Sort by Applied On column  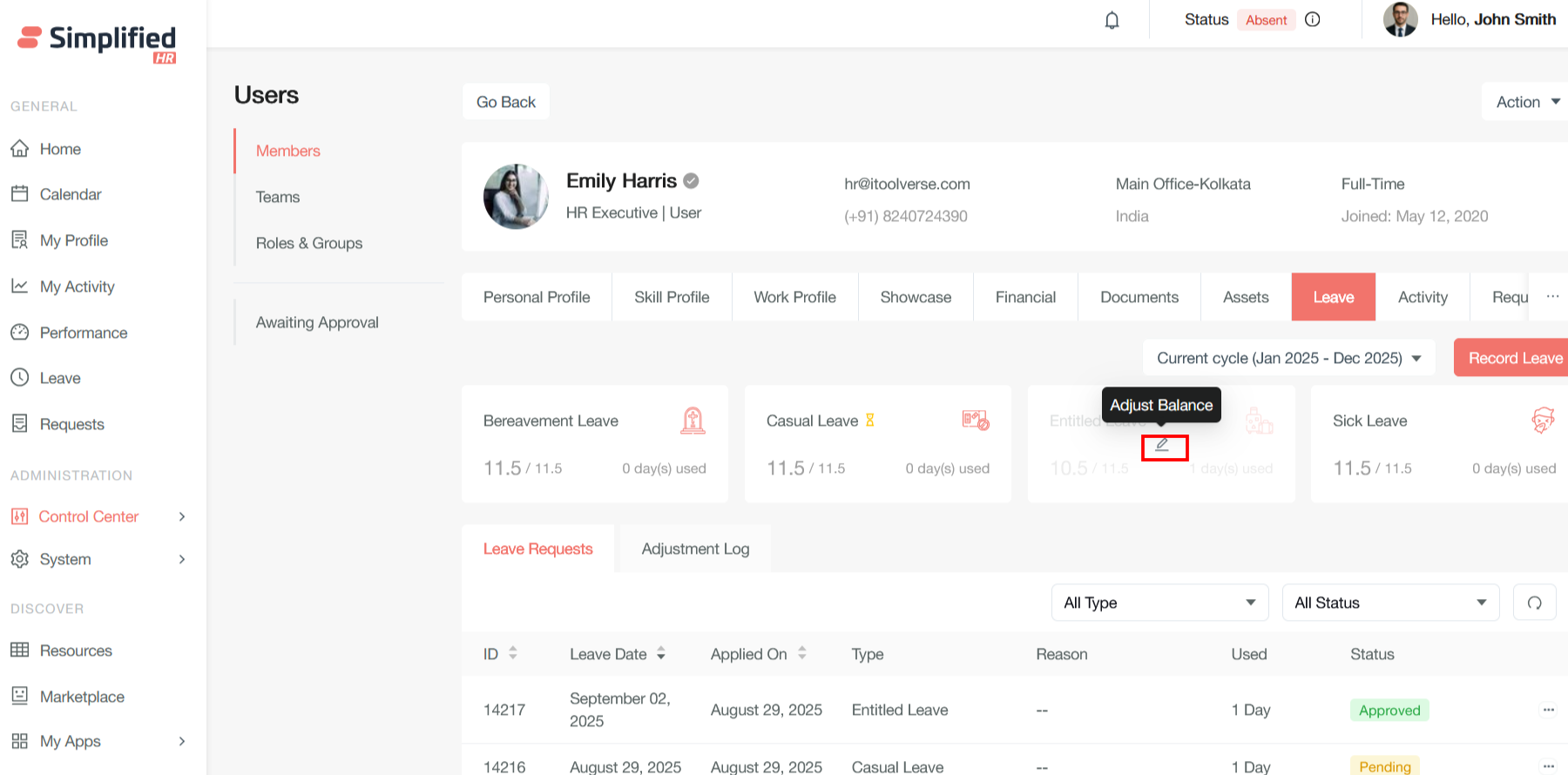tap(801, 653)
